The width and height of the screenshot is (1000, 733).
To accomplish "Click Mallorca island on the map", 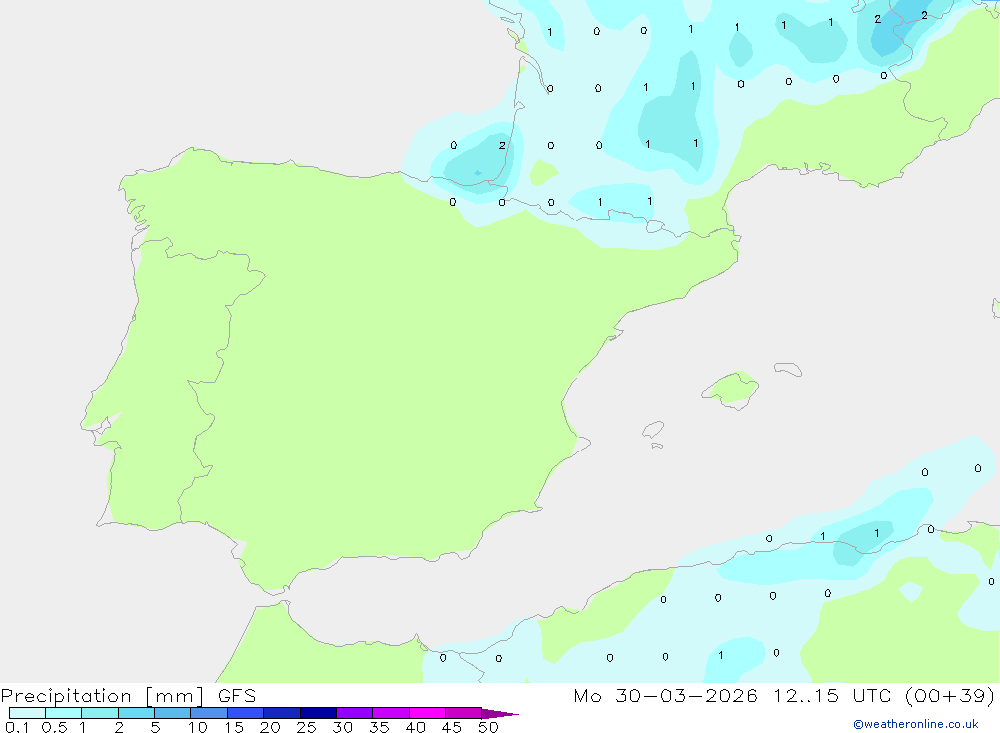I will pos(731,389).
